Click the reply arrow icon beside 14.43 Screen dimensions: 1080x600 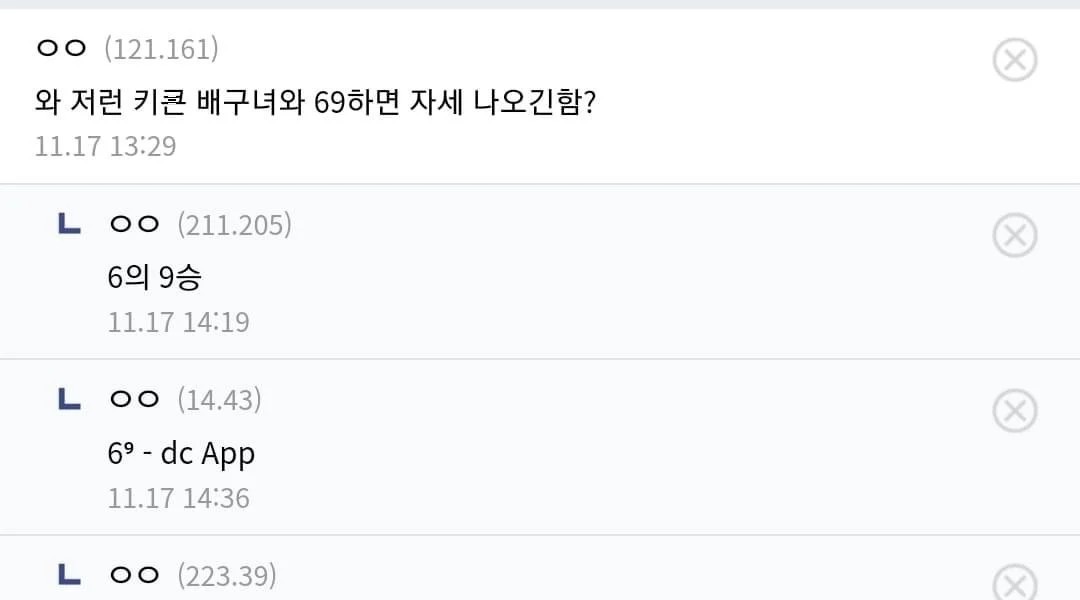click(x=70, y=400)
